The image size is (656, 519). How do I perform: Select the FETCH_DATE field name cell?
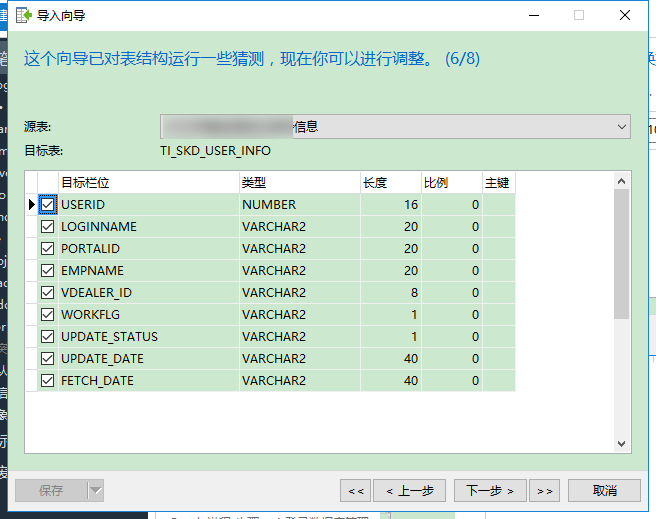[149, 381]
